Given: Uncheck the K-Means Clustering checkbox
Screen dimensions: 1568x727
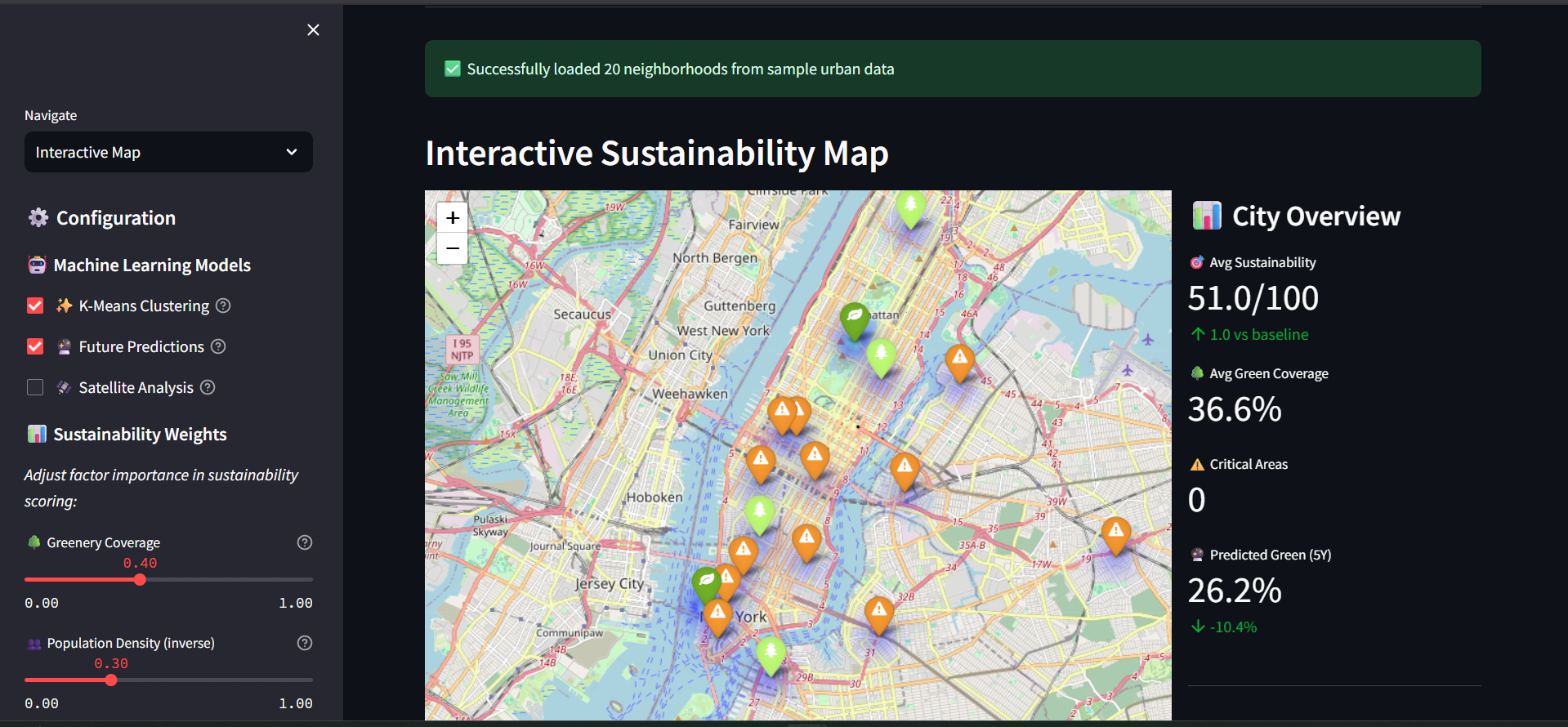Looking at the screenshot, I should click(x=35, y=306).
